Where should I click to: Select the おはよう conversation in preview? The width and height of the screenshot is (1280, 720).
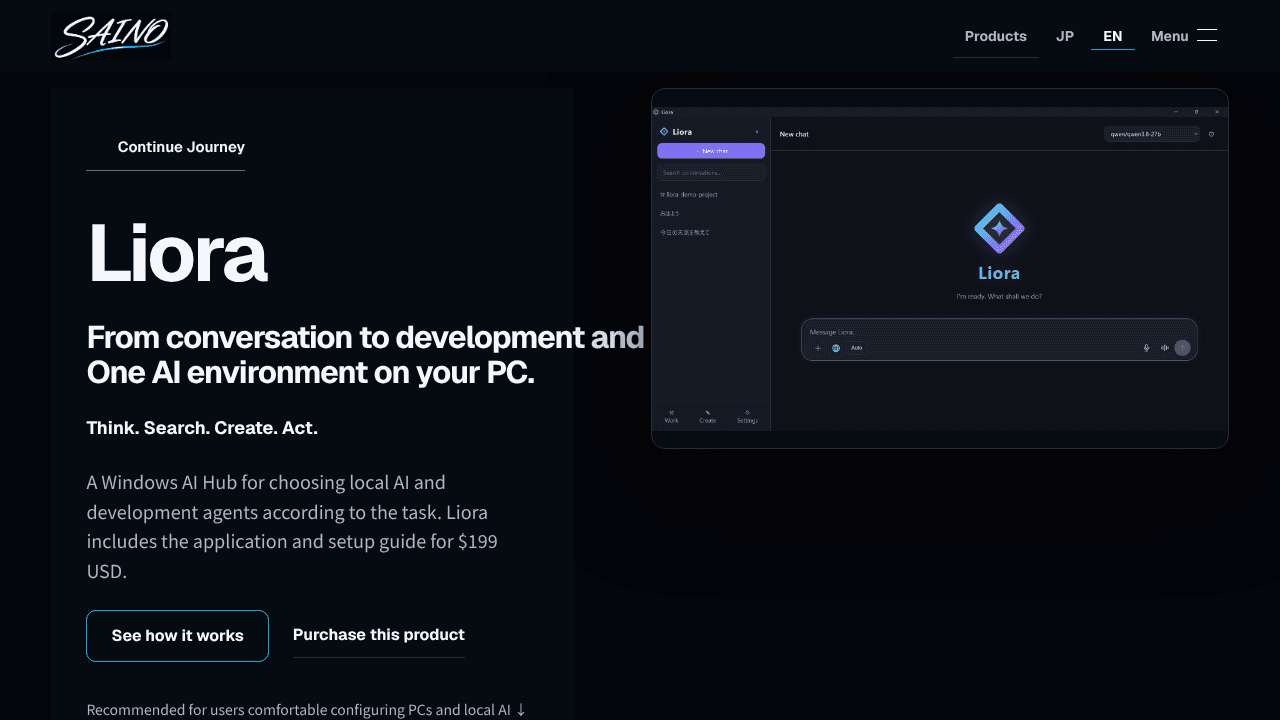click(x=669, y=213)
